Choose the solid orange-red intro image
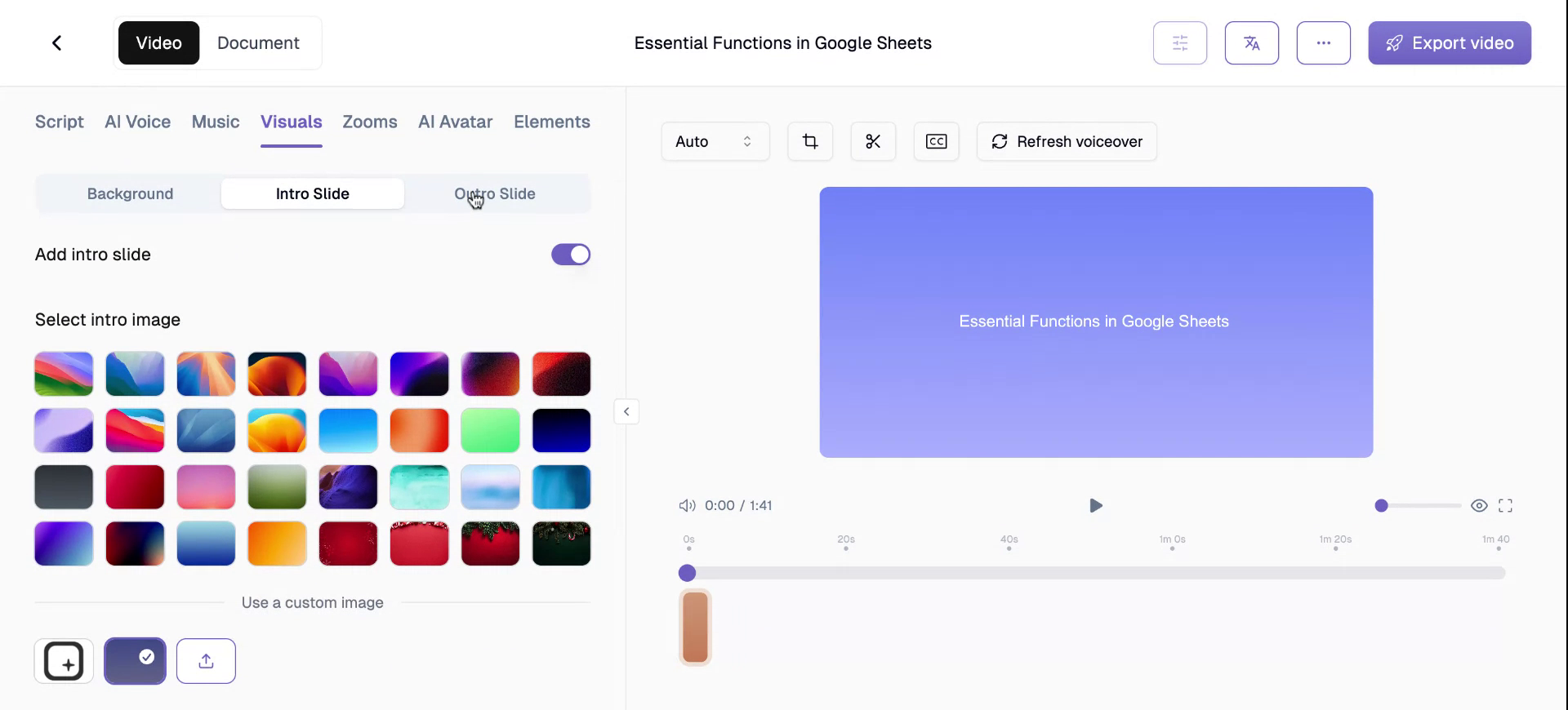 point(419,430)
